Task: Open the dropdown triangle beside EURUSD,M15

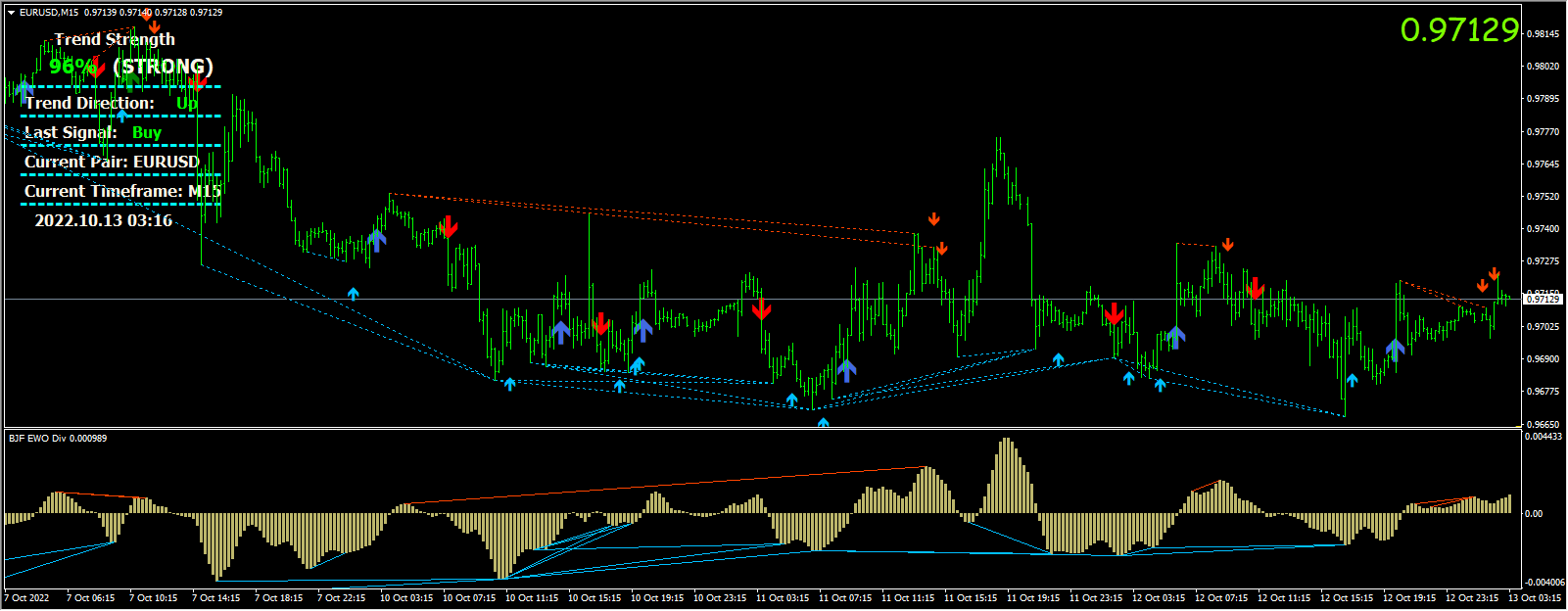Action: click(11, 13)
